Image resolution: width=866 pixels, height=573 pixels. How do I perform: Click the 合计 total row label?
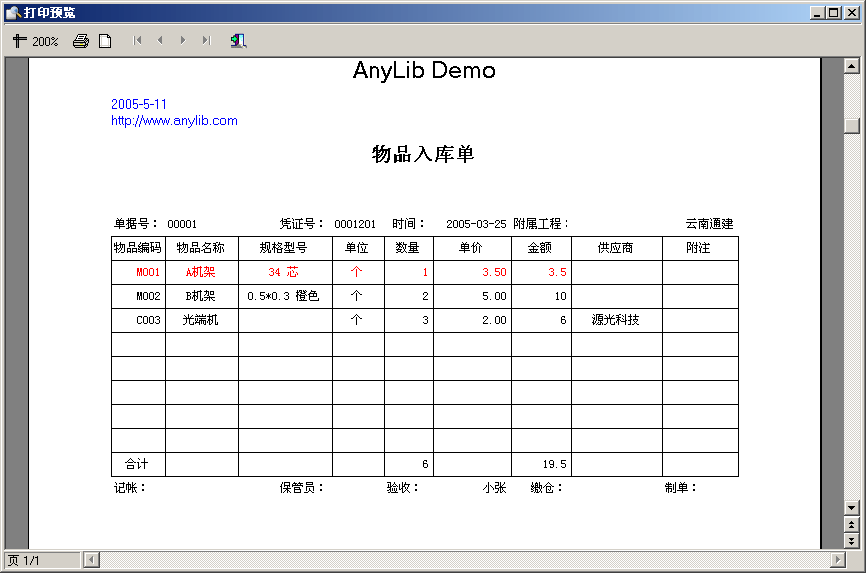[136, 464]
